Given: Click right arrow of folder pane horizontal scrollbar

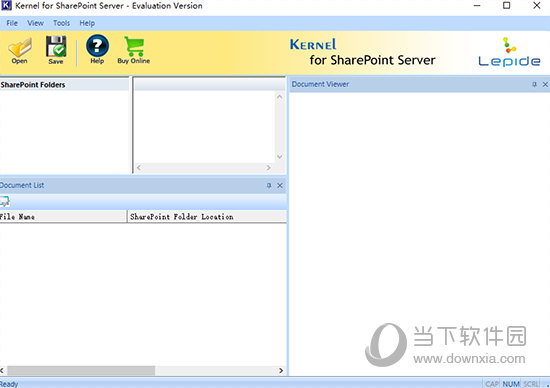Looking at the screenshot, I should (268, 168).
